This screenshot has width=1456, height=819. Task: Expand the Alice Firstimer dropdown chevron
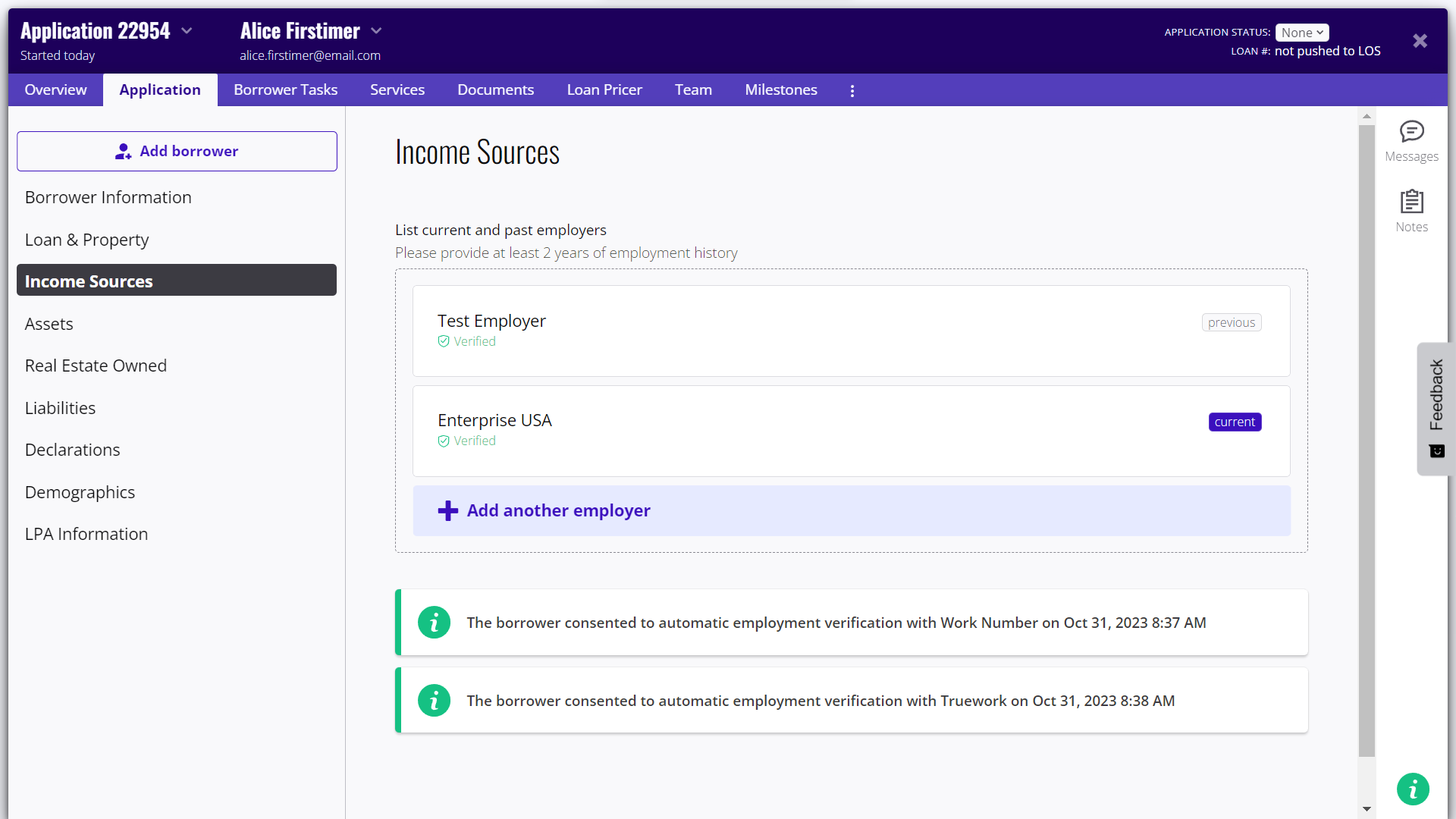coord(376,31)
